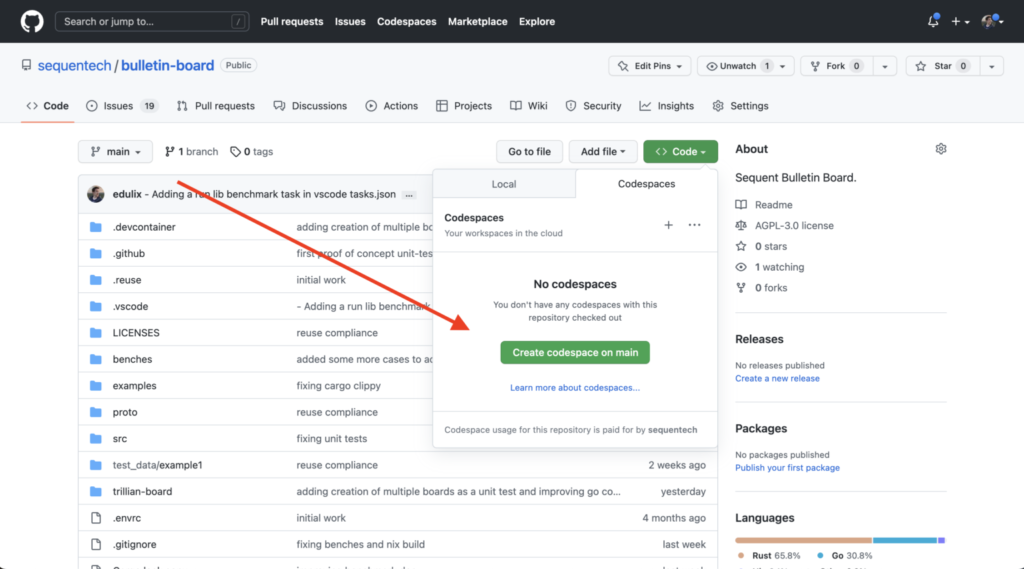Open the benches folder
The width and height of the screenshot is (1024, 569).
click(132, 359)
